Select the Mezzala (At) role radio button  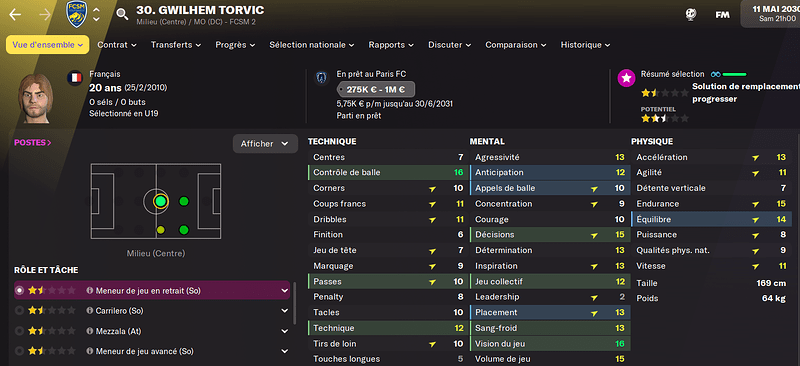(x=20, y=331)
